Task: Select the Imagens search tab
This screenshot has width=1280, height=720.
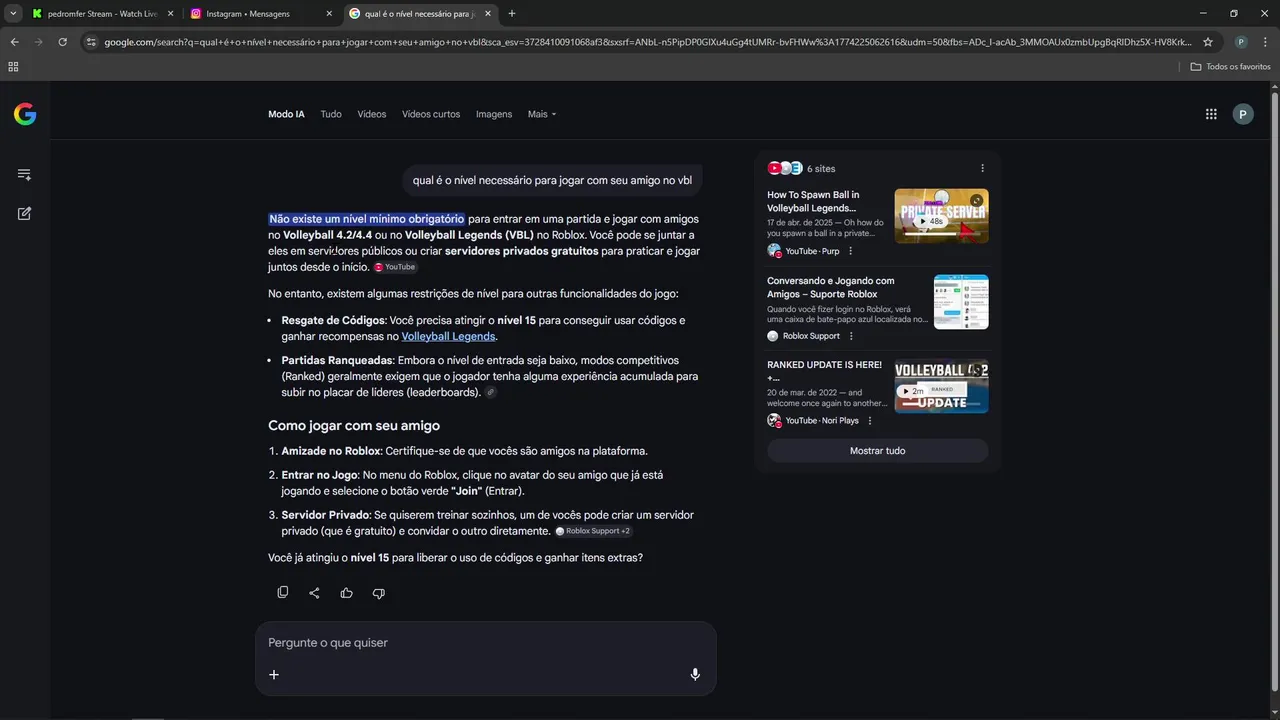Action: click(494, 114)
